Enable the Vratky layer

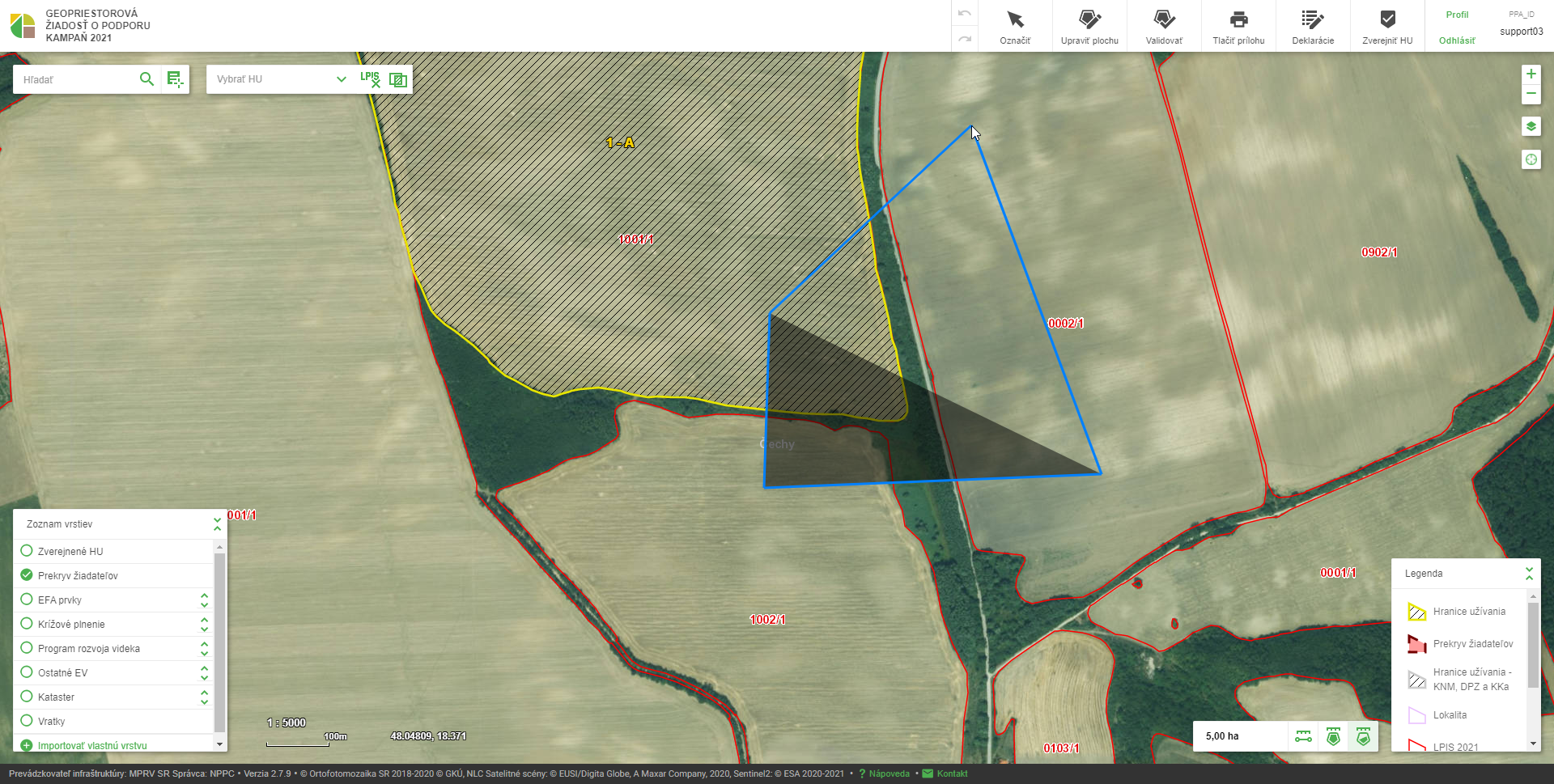point(27,721)
